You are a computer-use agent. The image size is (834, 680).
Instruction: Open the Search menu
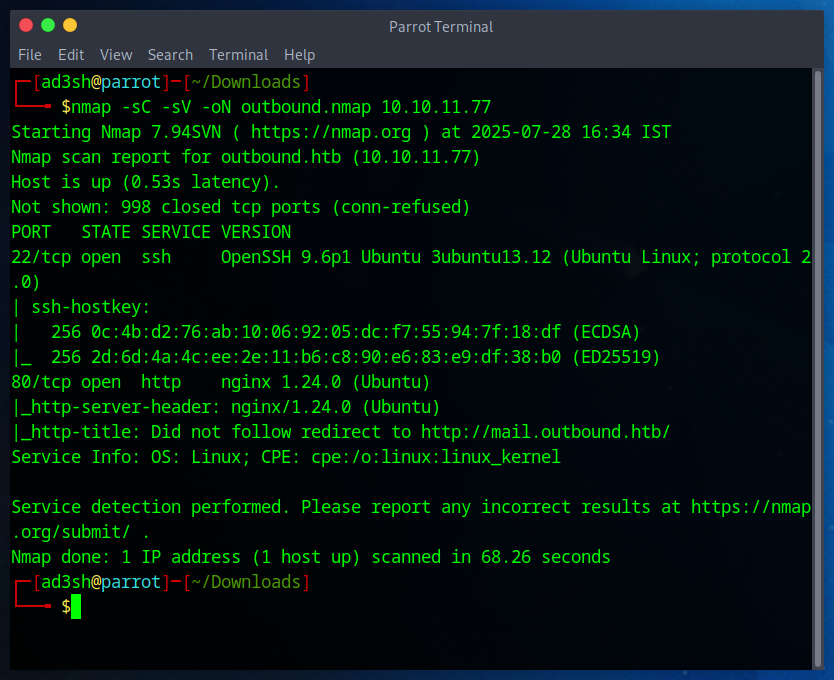tap(170, 55)
